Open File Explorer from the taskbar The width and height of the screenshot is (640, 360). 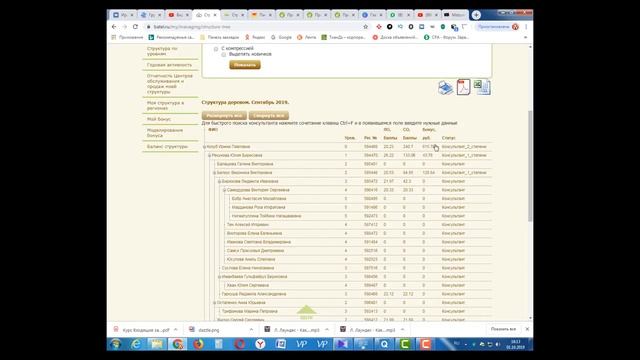(x=156, y=344)
